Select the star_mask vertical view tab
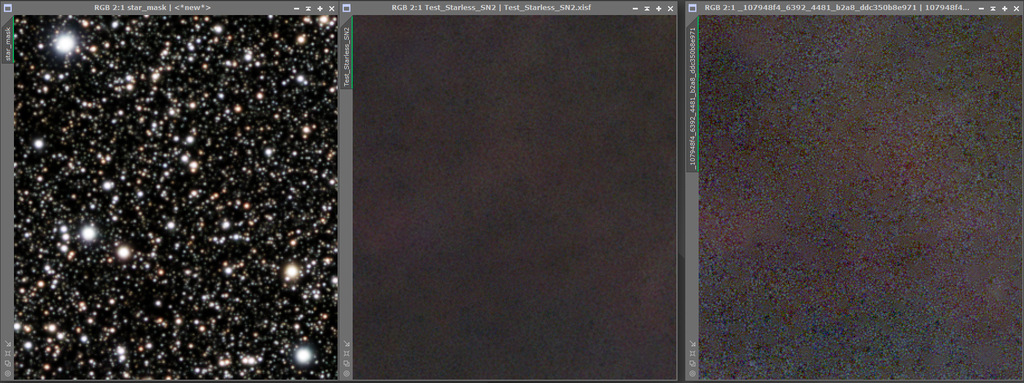This screenshot has height=383, width=1024. click(8, 44)
